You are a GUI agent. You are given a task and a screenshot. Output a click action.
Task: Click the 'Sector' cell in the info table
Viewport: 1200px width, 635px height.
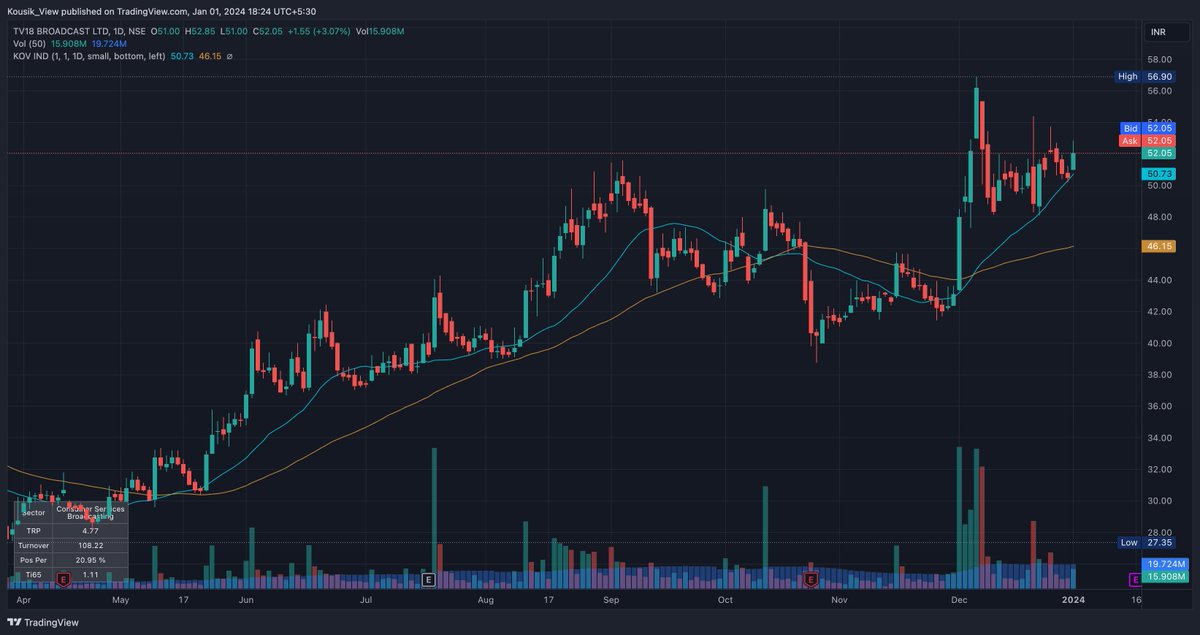(33, 511)
